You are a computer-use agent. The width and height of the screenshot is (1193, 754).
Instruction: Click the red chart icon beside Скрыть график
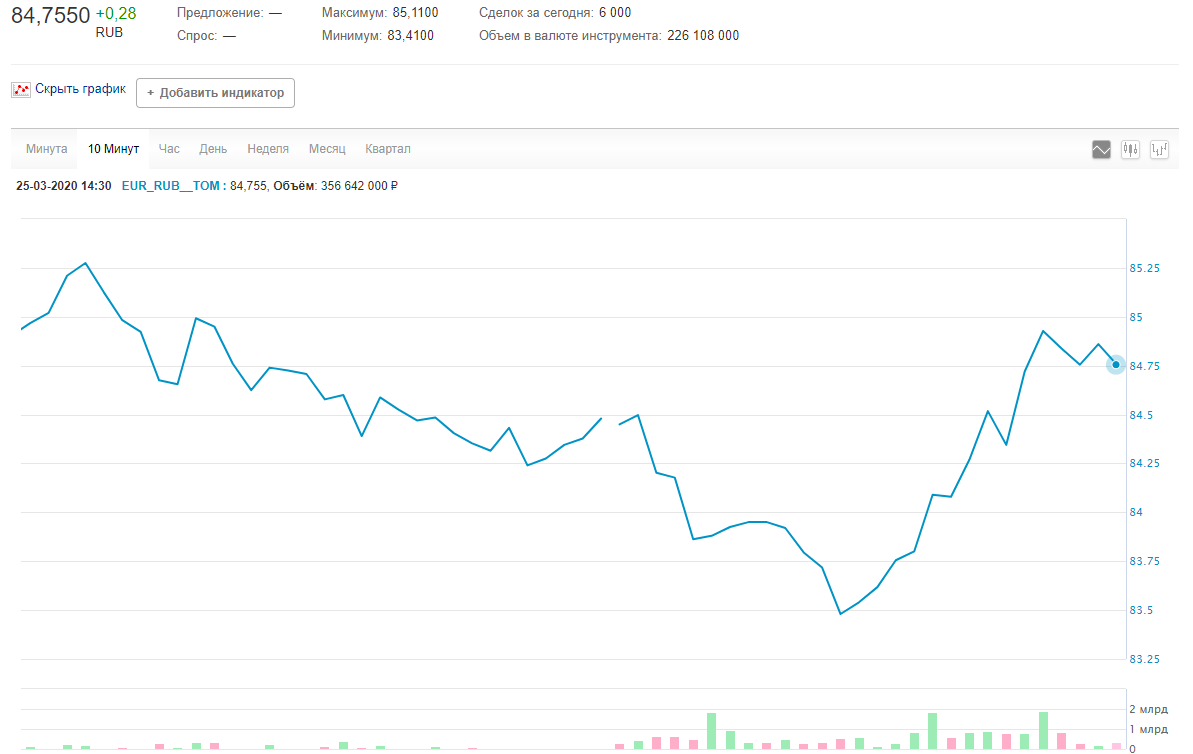pyautogui.click(x=21, y=90)
